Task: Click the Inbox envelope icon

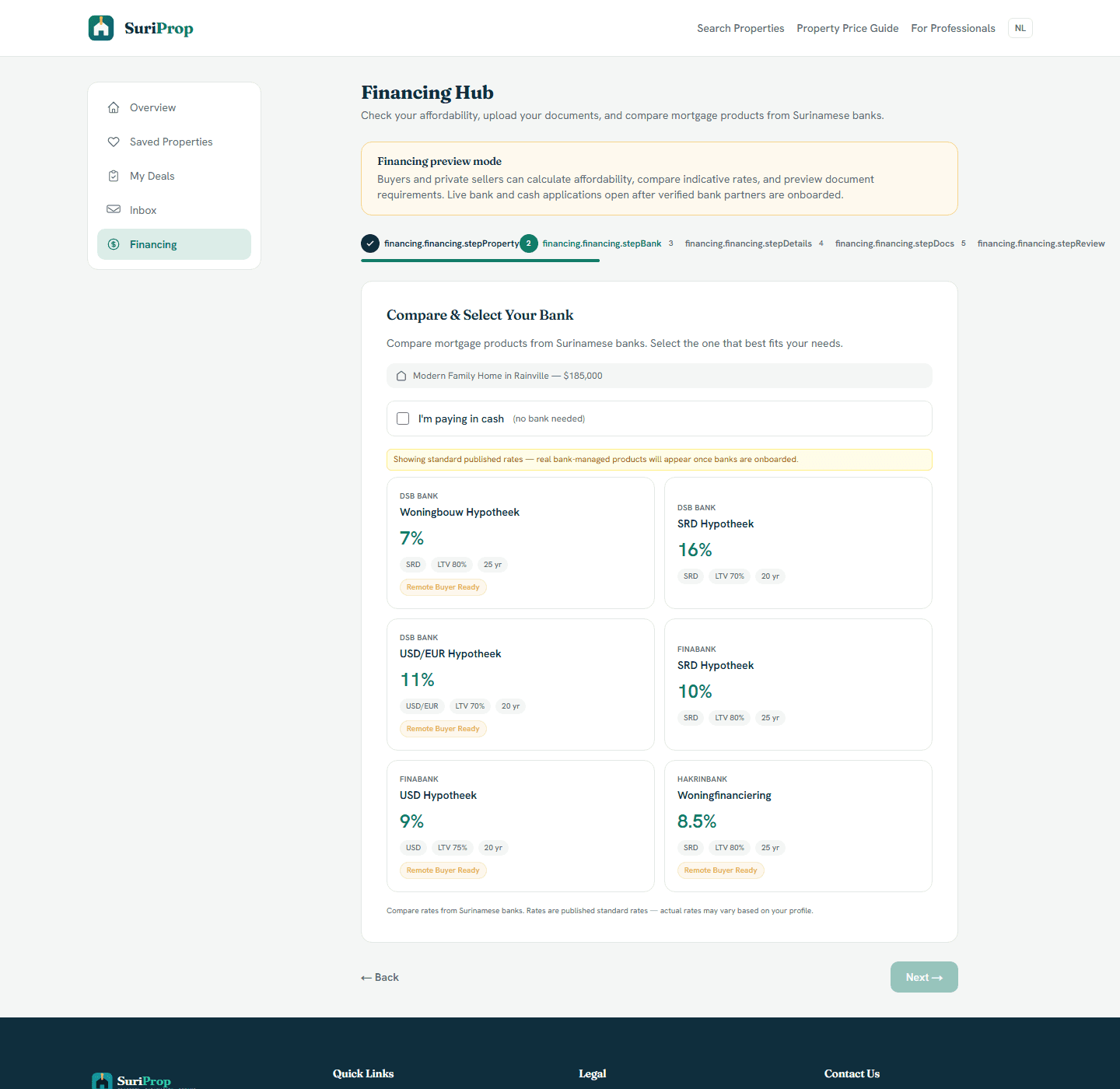Action: 114,209
